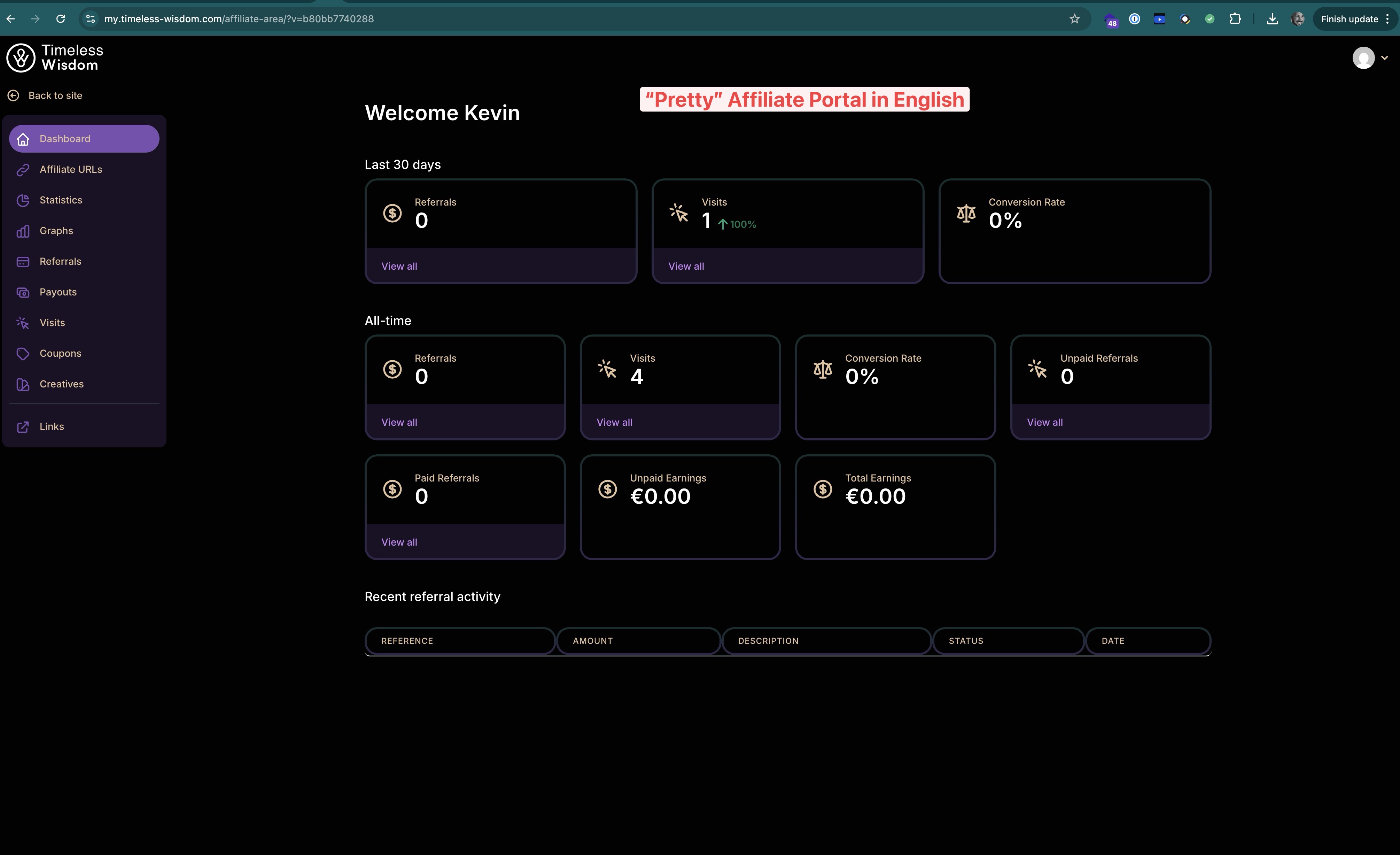Click the Total Earnings dollar coin icon
Viewport: 1400px width, 855px height.
pyautogui.click(x=823, y=489)
